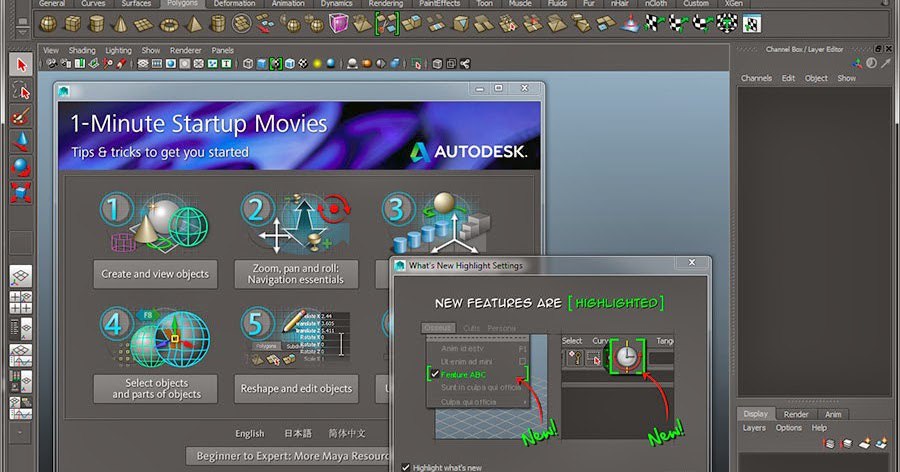Create a polygon pyramid from the shelf
This screenshot has height=472, width=900.
coord(194,24)
